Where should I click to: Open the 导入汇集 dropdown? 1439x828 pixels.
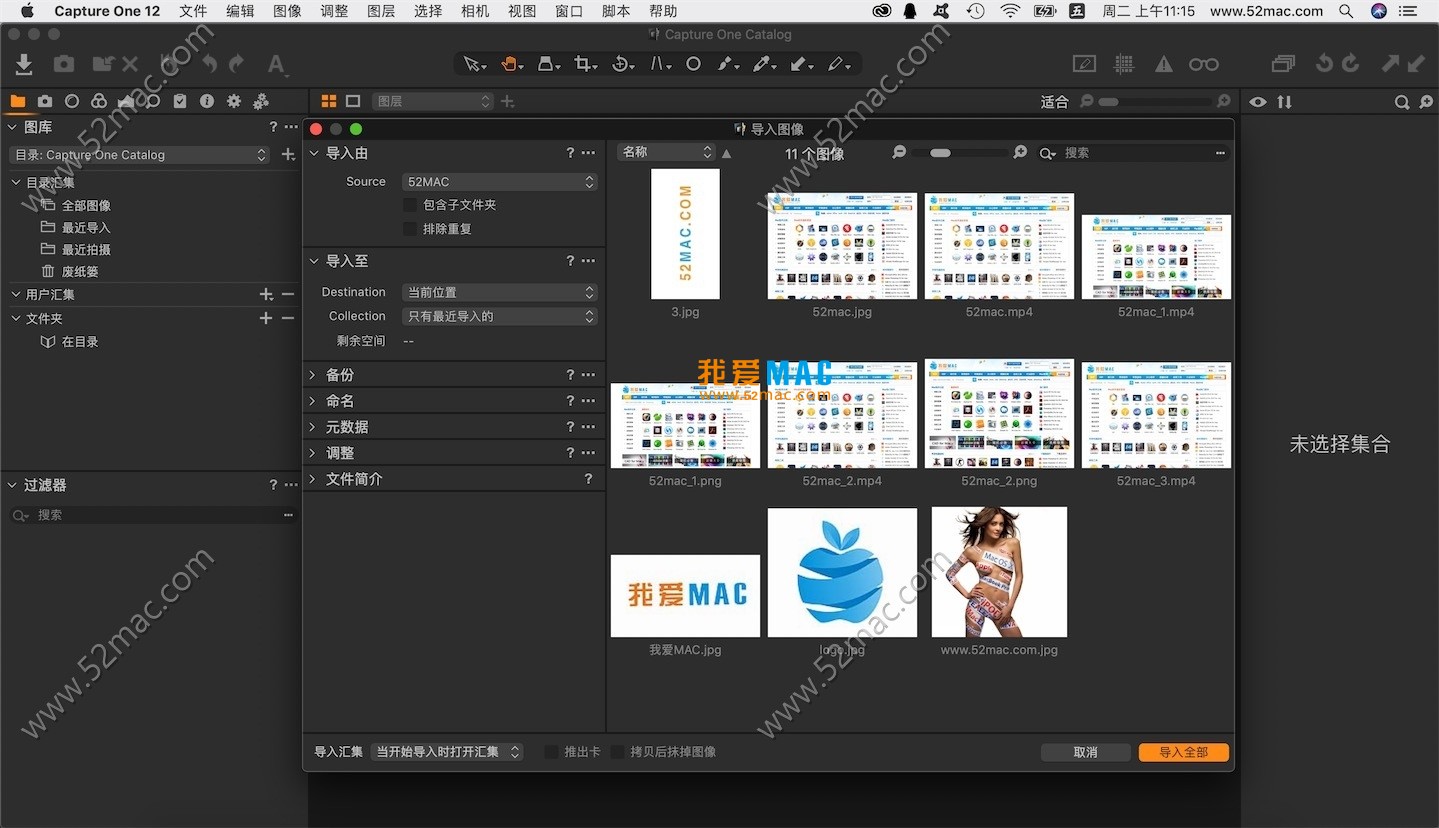point(446,751)
